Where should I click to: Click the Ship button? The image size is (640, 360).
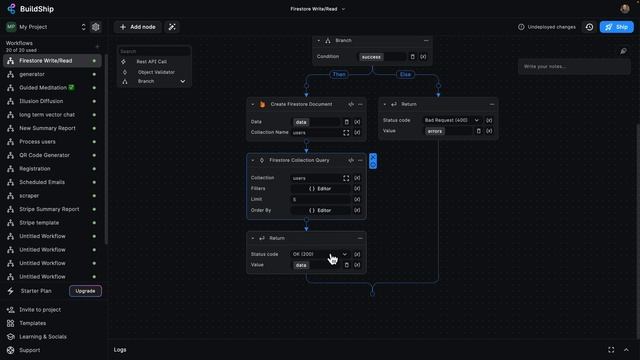[x=616, y=27]
